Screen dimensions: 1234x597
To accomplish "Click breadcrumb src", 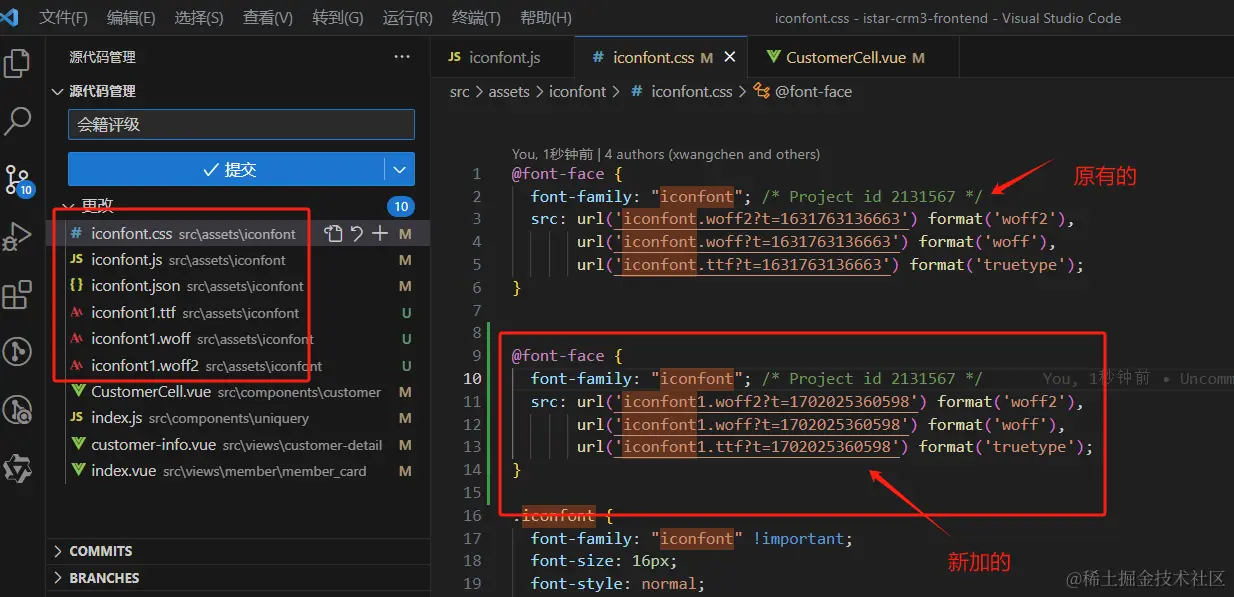I will coord(459,91).
